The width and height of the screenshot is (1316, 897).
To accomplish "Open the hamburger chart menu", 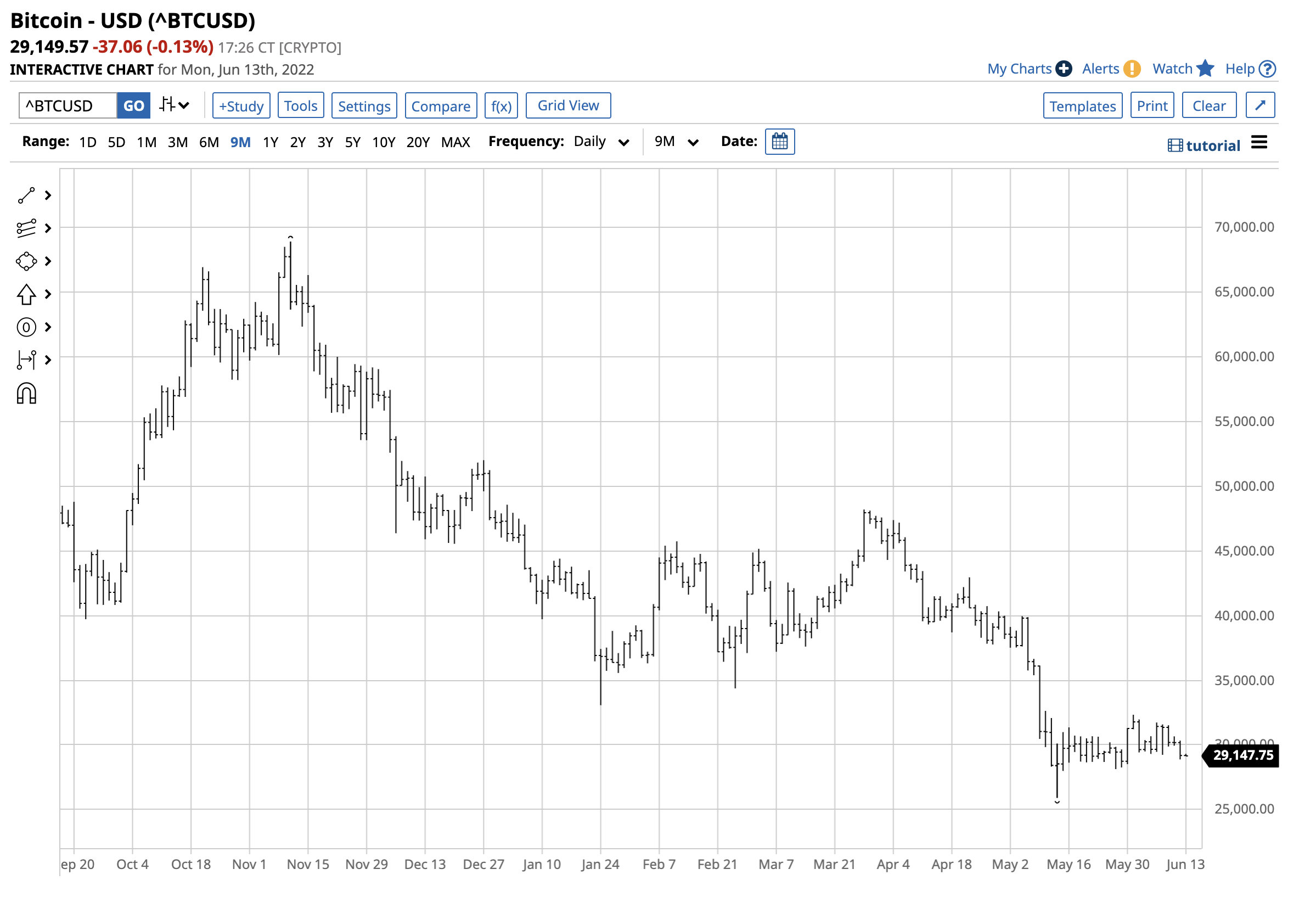I will (x=1260, y=143).
